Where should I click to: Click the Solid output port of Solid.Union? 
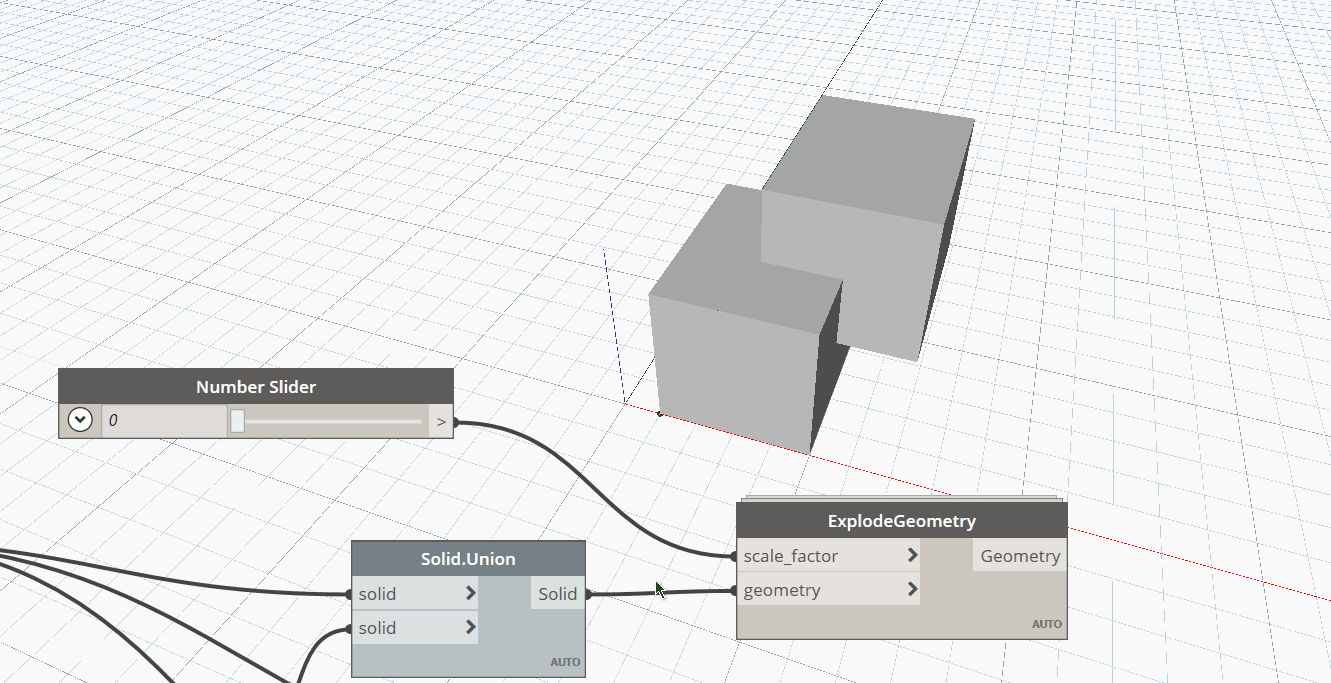(557, 594)
